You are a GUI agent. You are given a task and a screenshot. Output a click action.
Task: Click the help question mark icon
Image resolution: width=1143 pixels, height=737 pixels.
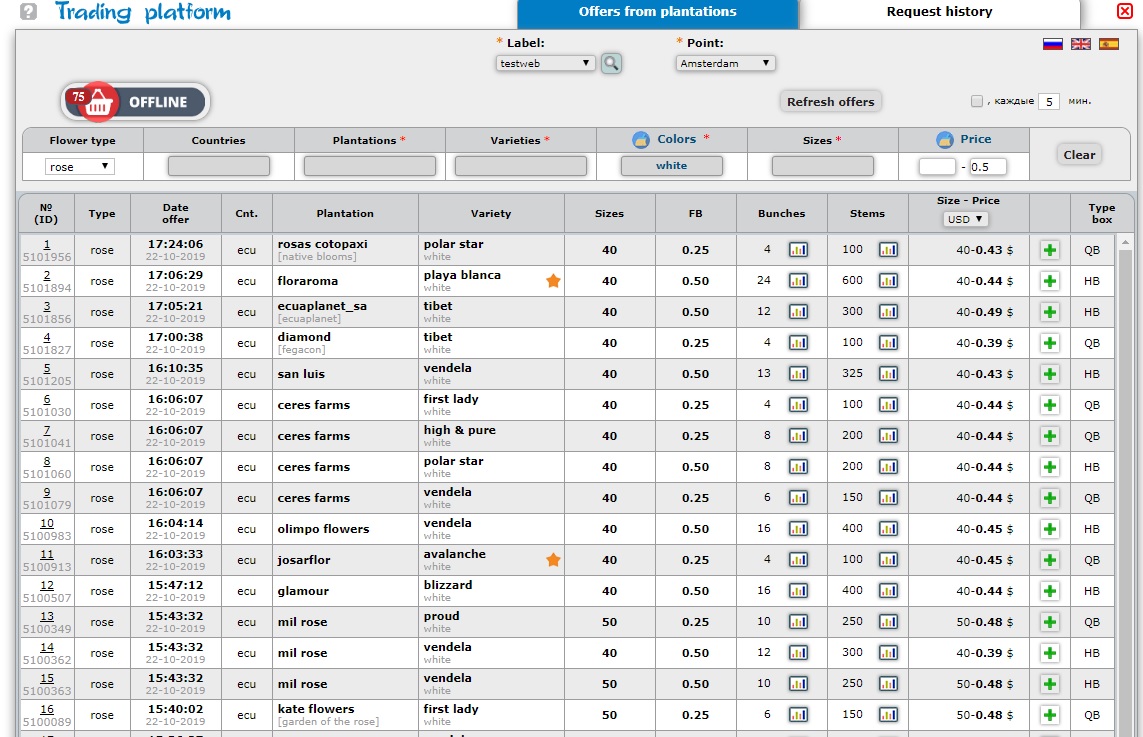click(x=28, y=12)
